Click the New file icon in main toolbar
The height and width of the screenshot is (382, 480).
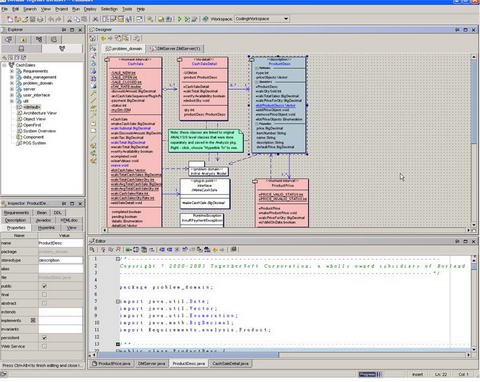tap(10, 19)
